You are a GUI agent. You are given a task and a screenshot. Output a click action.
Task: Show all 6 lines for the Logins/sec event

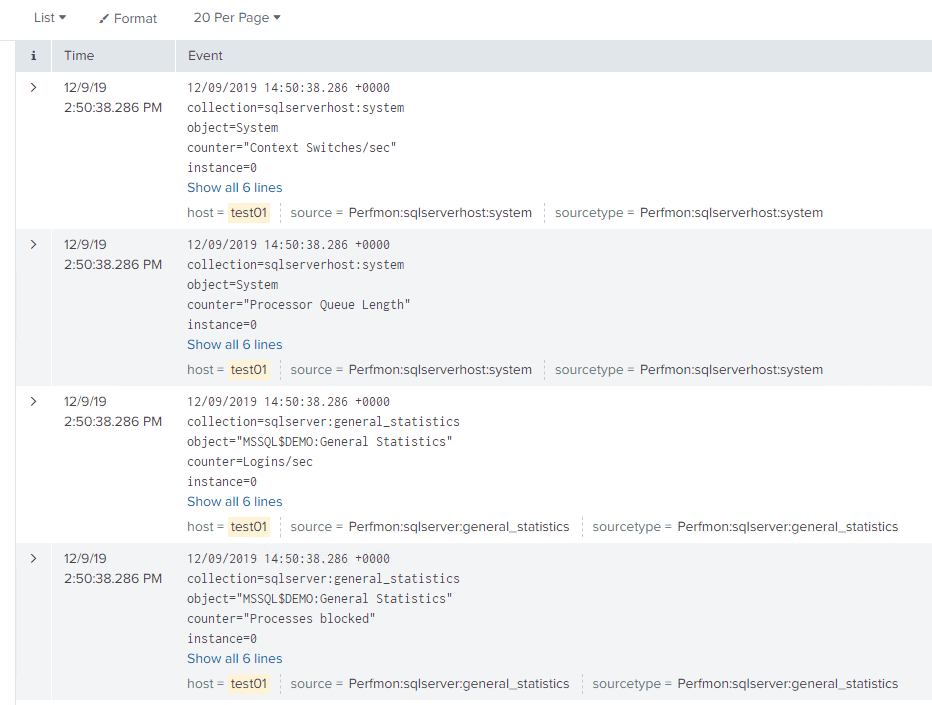(x=234, y=501)
